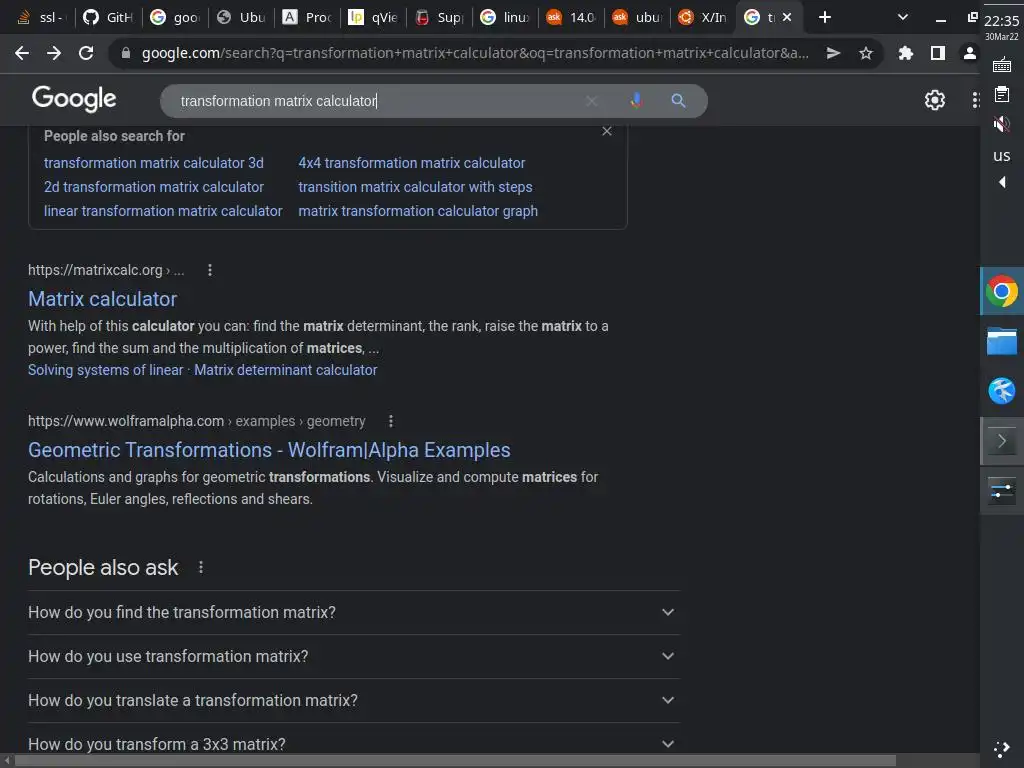Screen dimensions: 1024x768
Task: Open Google apps grid icon
Action: pos(975,100)
